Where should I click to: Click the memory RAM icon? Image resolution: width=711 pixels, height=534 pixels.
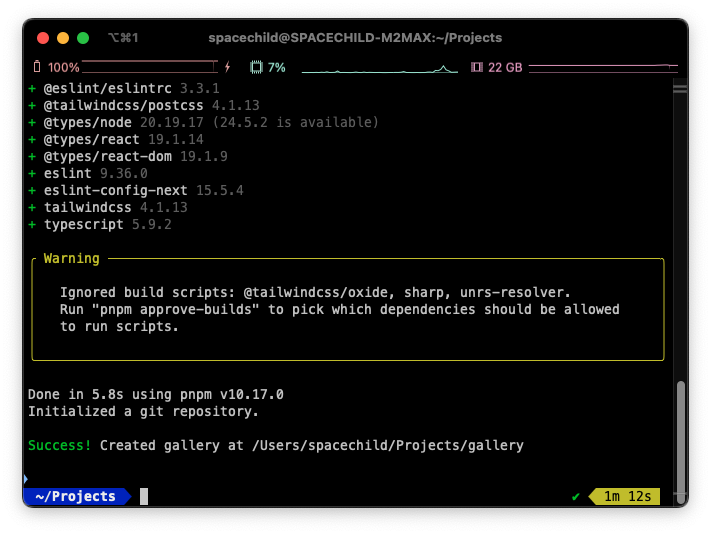[477, 67]
